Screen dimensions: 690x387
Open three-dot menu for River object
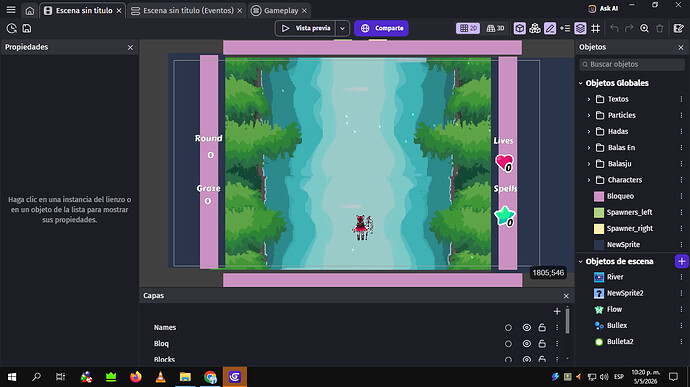point(681,277)
